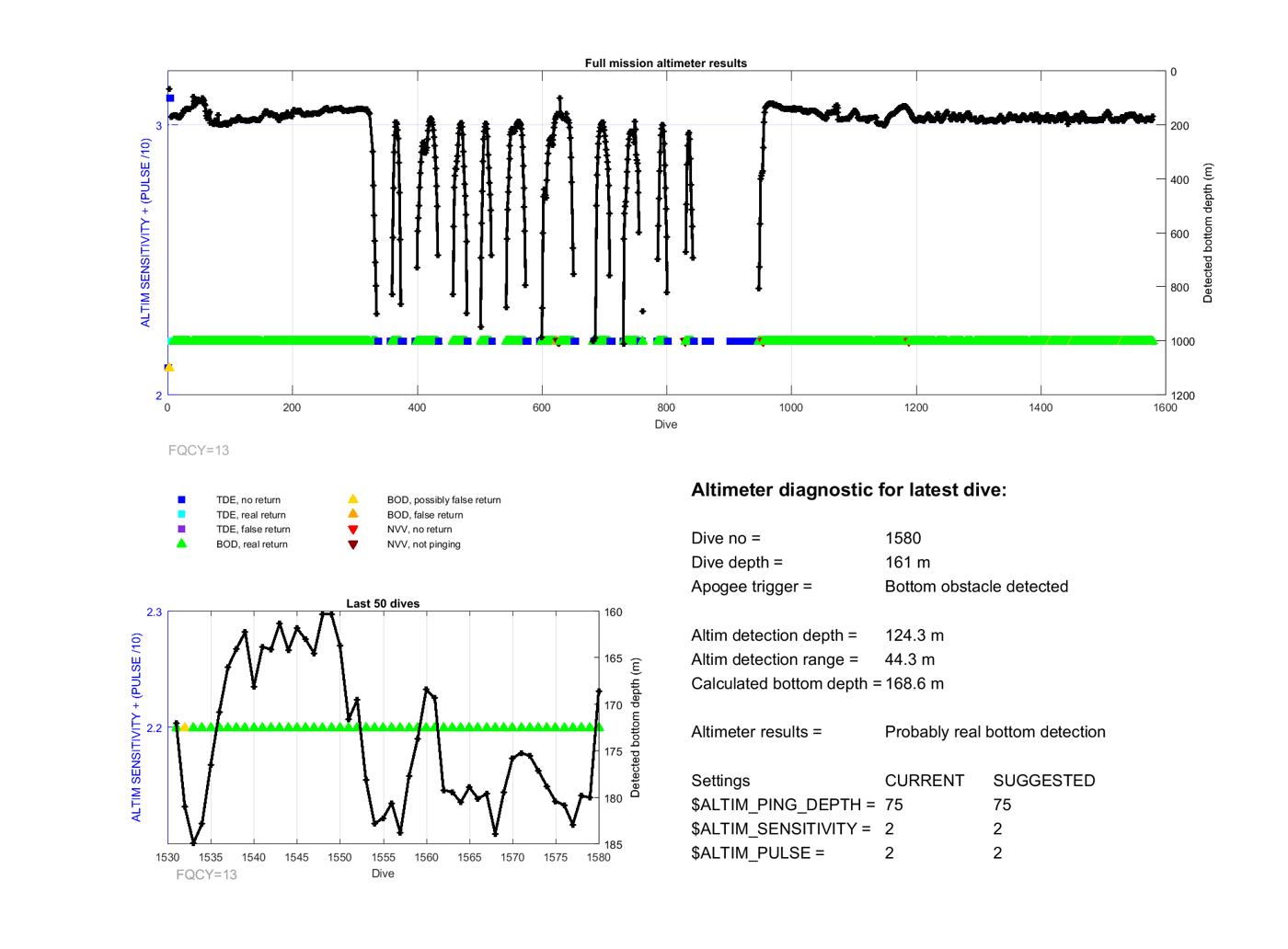Viewport: 1288px width, 949px height.
Task: Click the 'Dive no =' label
Action: [726, 539]
